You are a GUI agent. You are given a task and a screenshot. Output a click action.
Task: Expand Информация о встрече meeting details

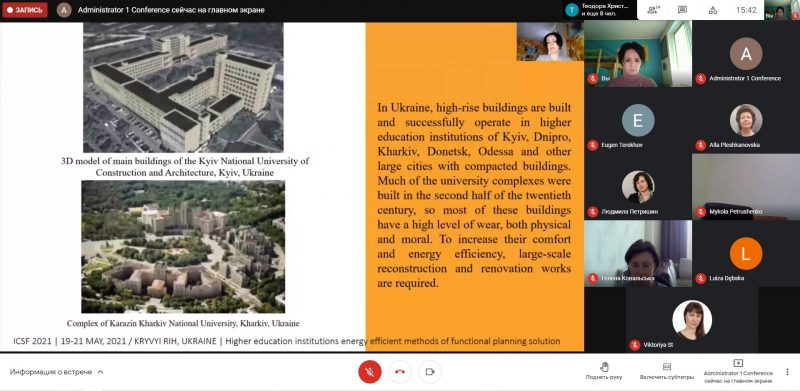[x=56, y=372]
